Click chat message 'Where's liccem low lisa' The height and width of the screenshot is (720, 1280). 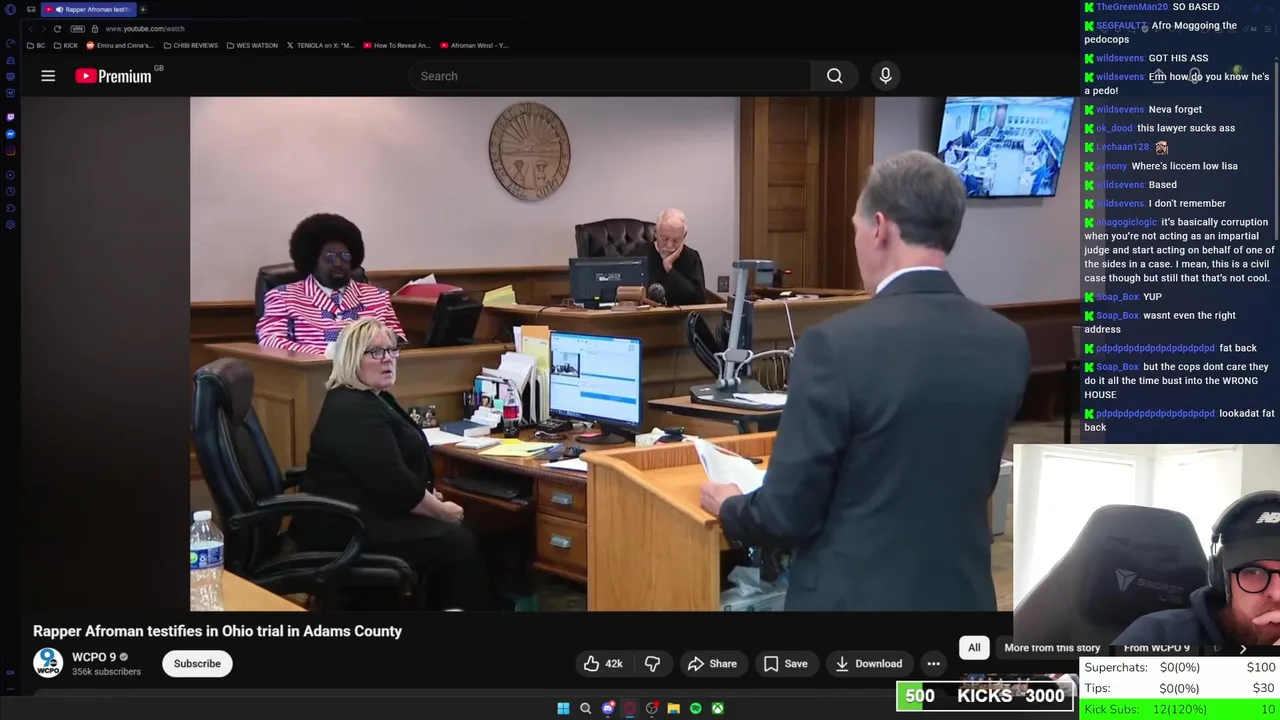(x=1184, y=166)
